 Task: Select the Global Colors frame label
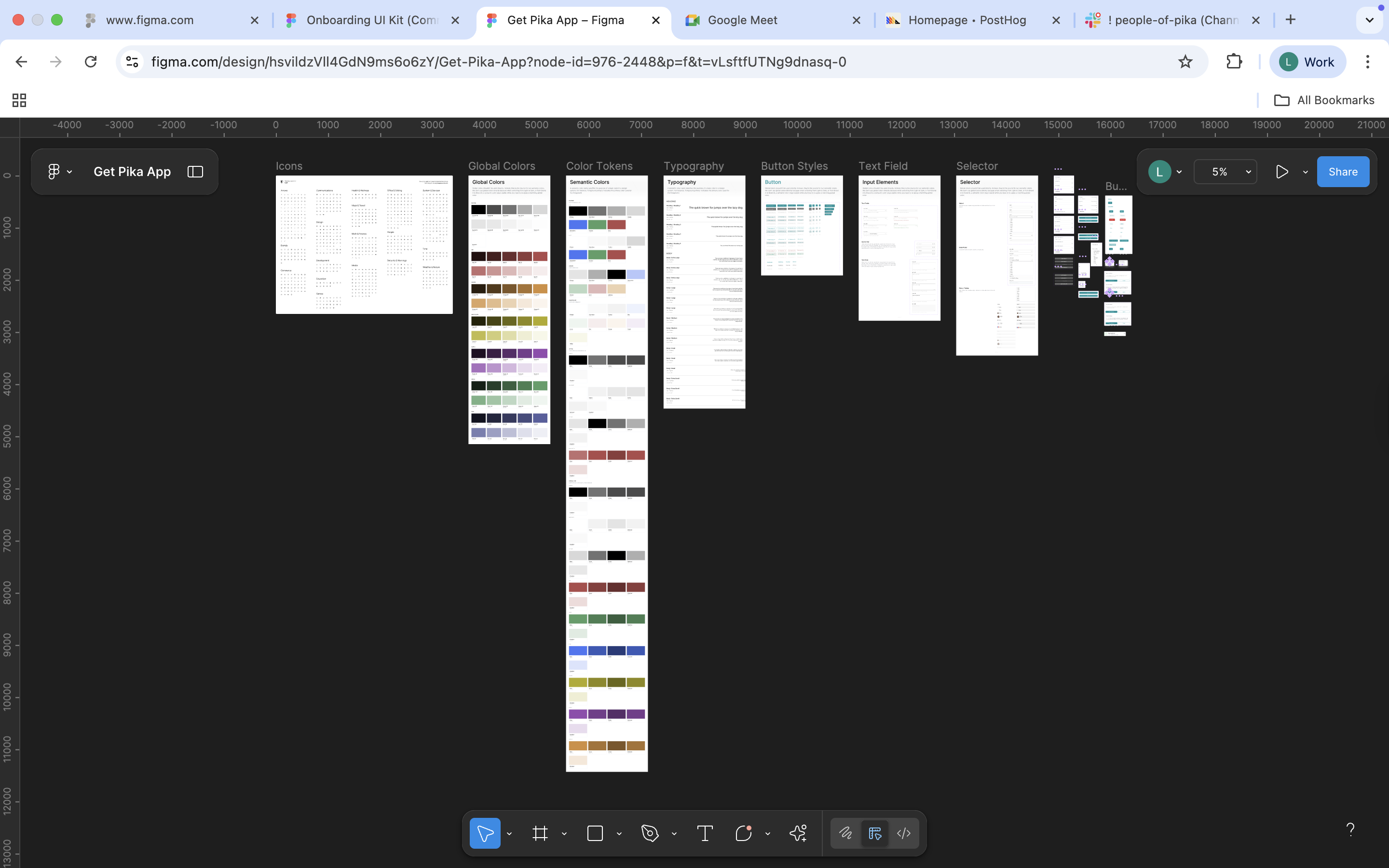tap(502, 166)
